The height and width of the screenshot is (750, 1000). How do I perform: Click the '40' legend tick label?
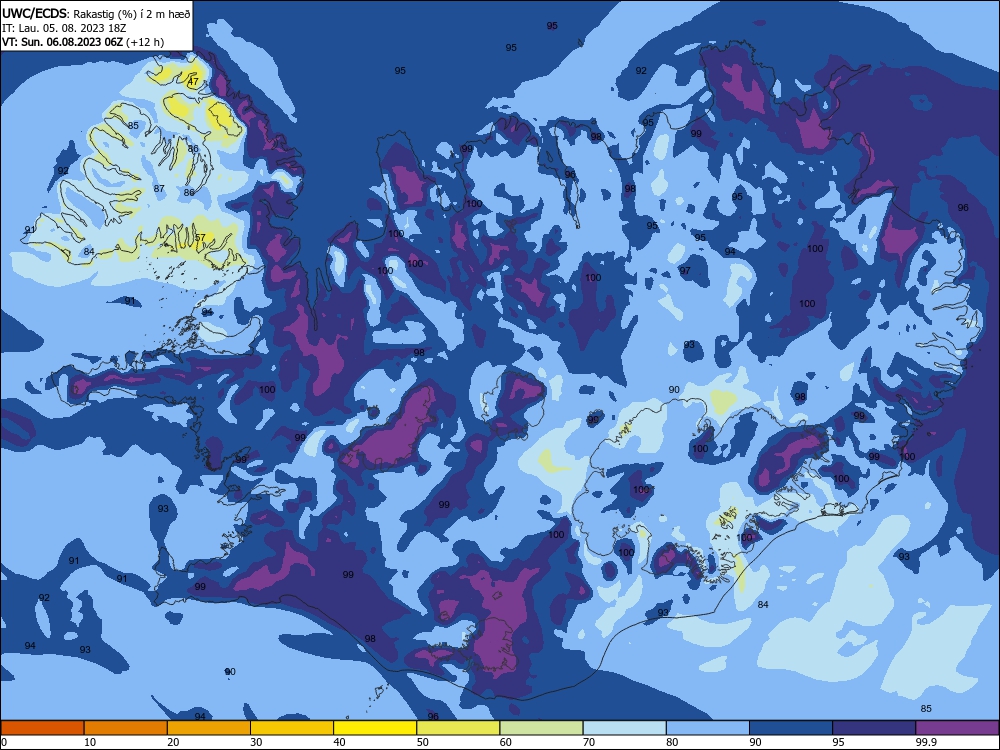tap(339, 742)
